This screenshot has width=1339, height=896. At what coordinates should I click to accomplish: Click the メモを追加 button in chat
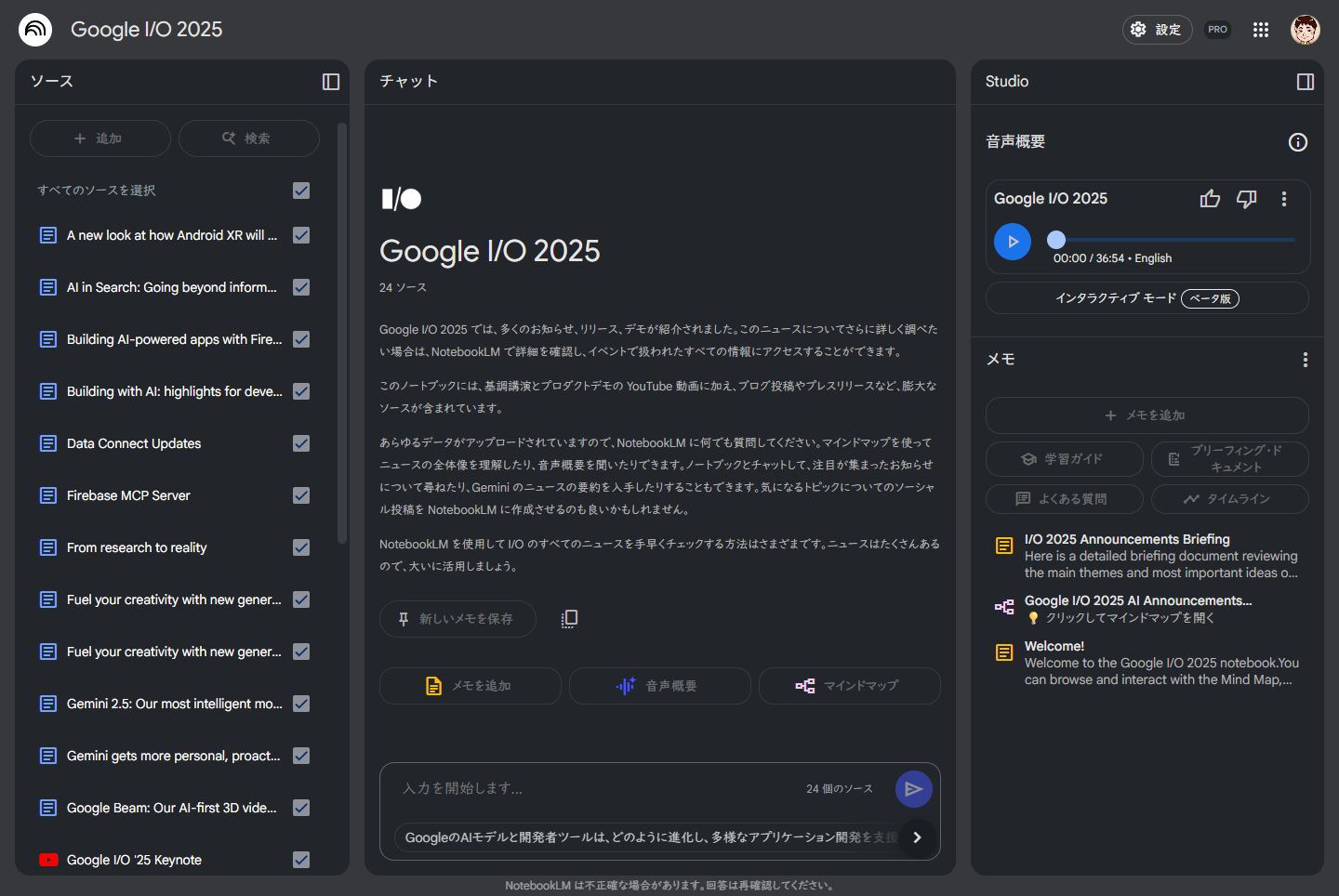[471, 686]
